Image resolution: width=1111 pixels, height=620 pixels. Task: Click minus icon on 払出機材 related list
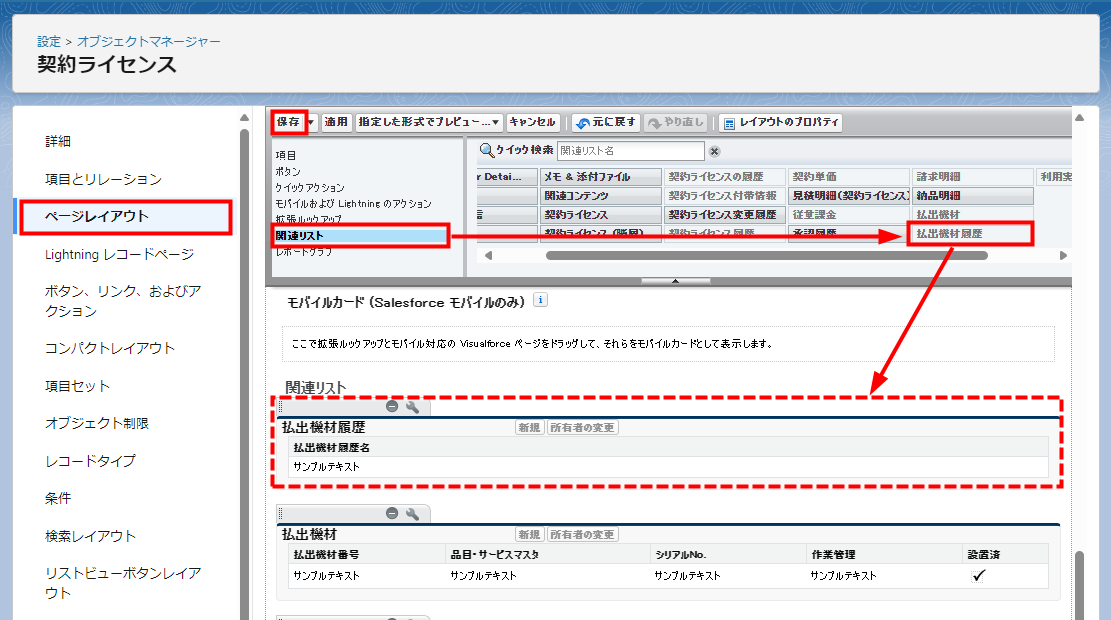[392, 514]
